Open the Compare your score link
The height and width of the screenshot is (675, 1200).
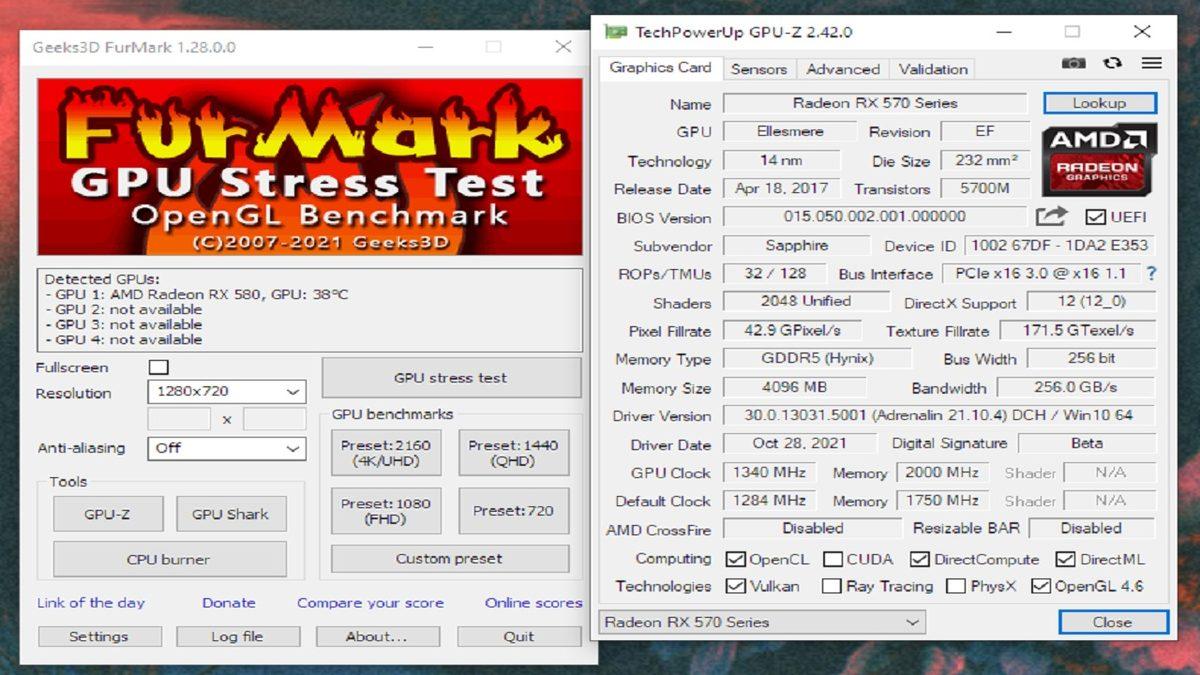tap(370, 603)
